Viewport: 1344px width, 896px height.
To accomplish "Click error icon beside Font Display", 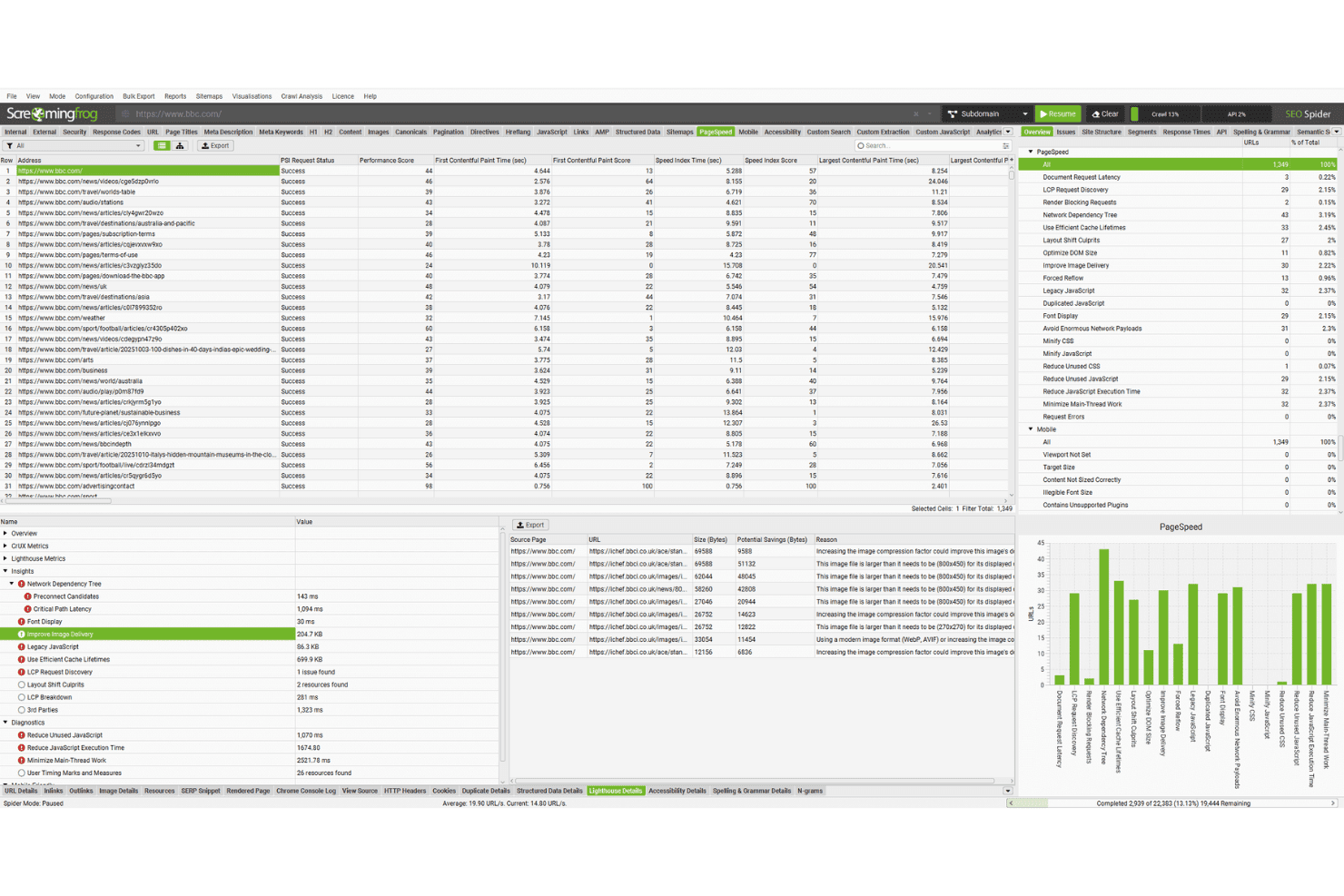I will point(22,622).
